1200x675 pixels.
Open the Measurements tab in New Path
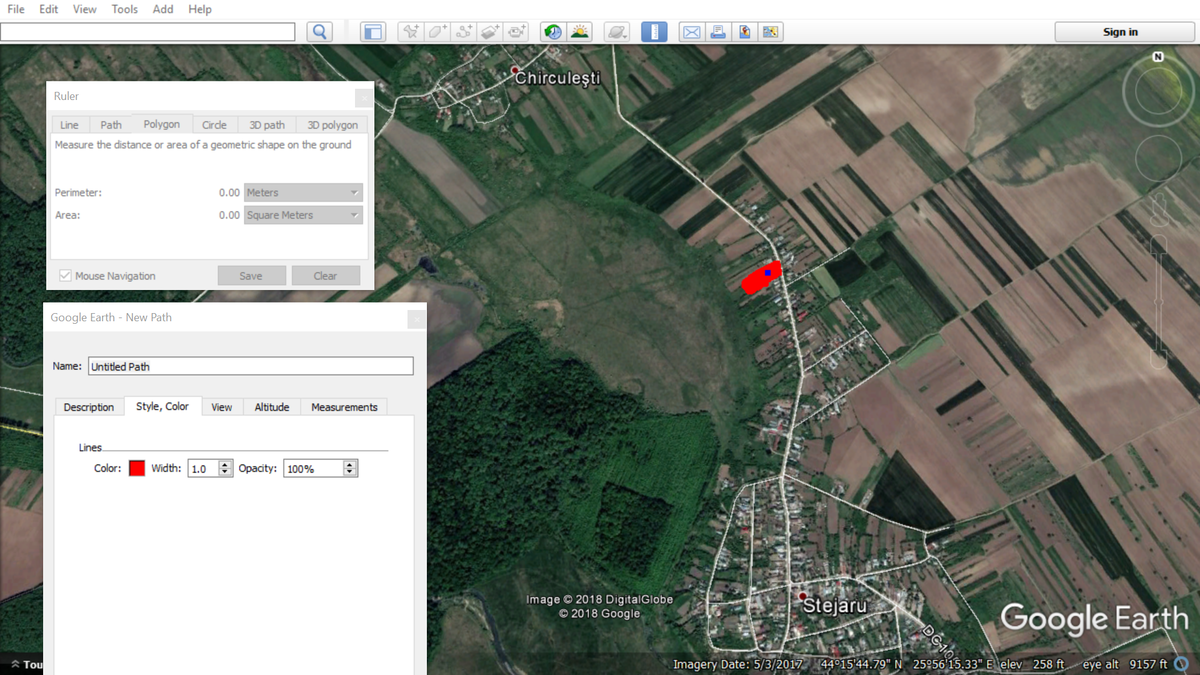point(344,407)
